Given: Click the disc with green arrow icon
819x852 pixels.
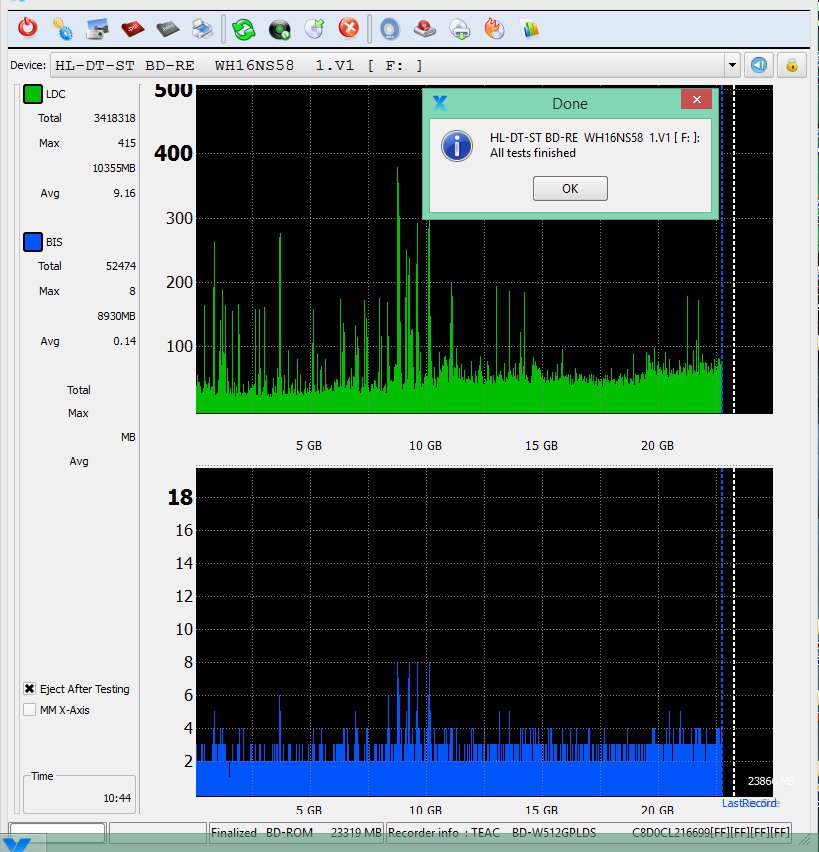Looking at the screenshot, I should coord(315,29).
